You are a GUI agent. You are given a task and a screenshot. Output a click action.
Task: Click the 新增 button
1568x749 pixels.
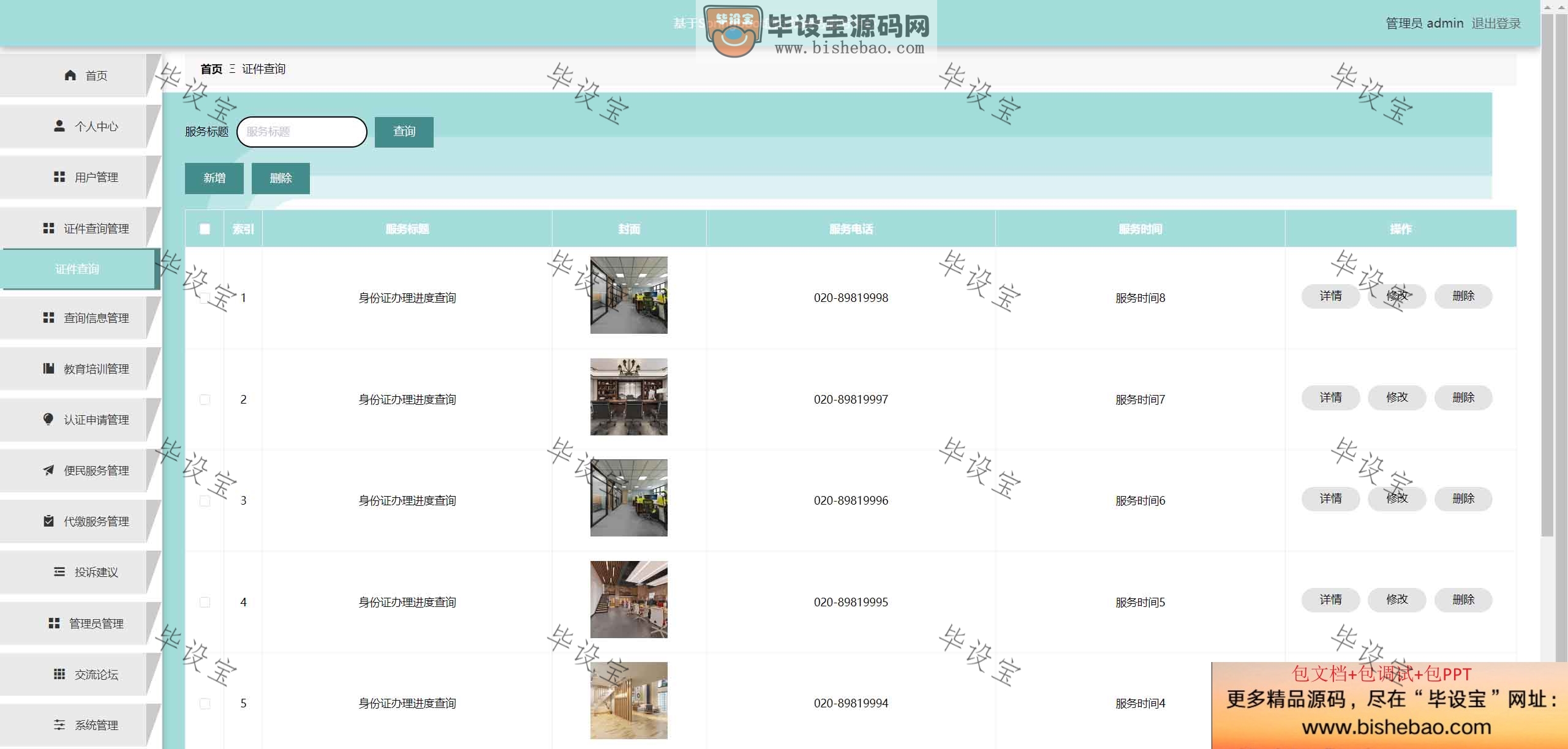pos(214,178)
